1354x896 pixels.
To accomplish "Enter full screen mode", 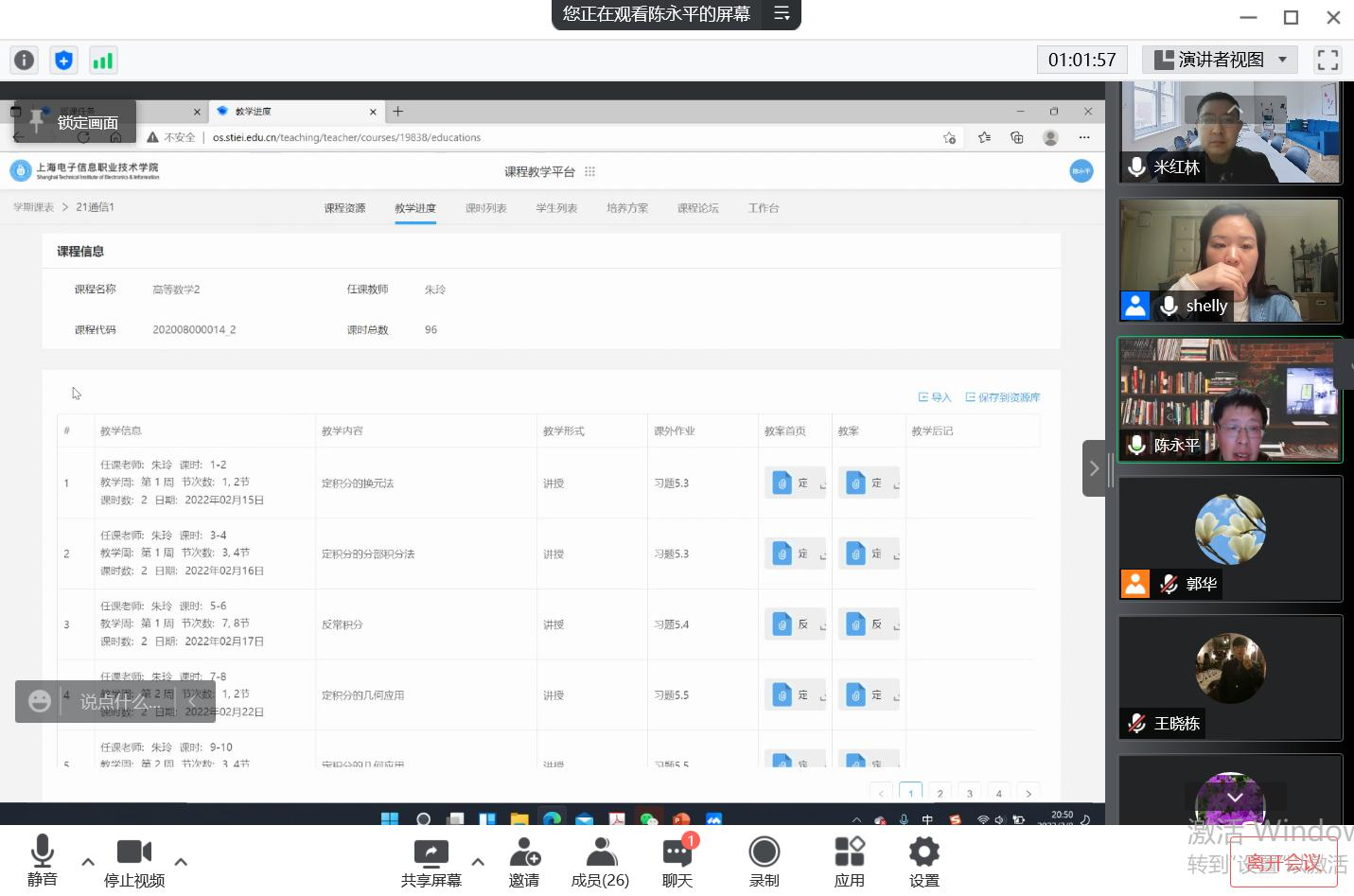I will click(x=1328, y=61).
